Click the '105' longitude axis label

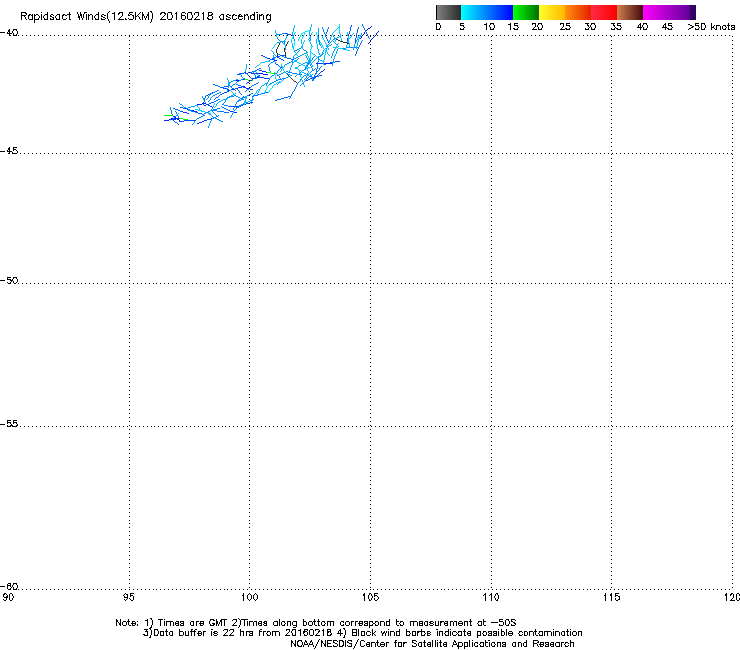370,598
